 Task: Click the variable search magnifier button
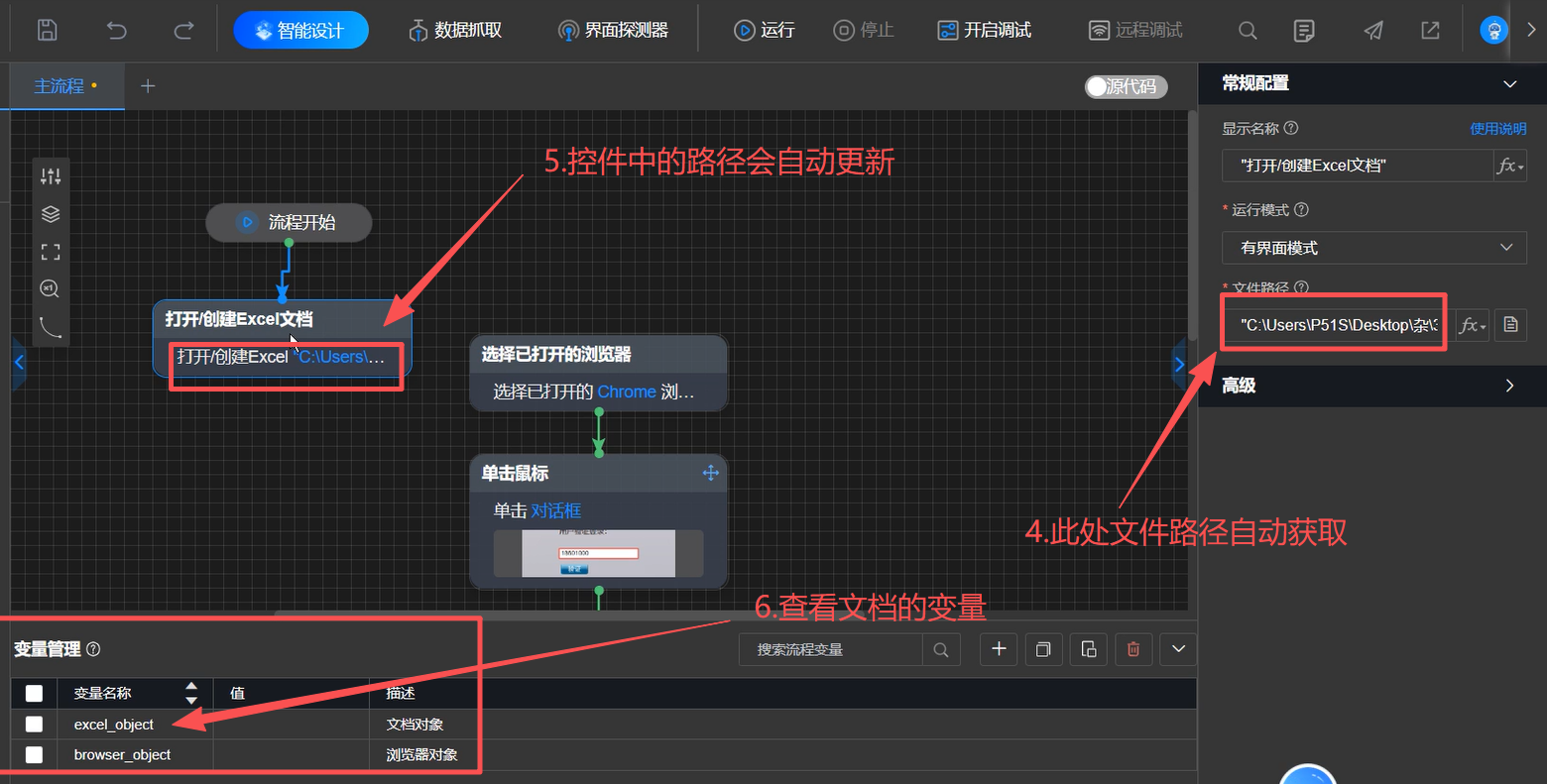pyautogui.click(x=941, y=650)
